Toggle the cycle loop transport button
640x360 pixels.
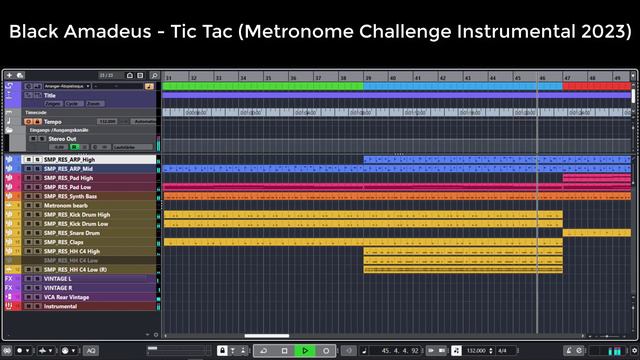[x=264, y=351]
